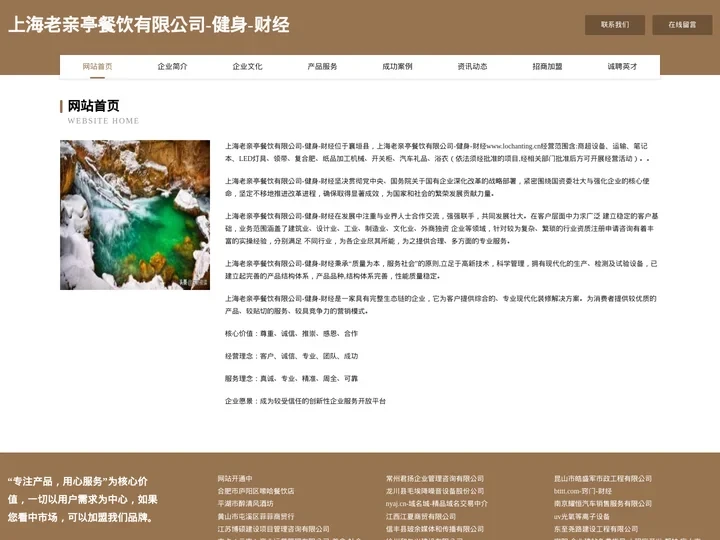
Task: Click paragraph mentioning 国务院关于国有企业深化改革
Action: (437, 187)
